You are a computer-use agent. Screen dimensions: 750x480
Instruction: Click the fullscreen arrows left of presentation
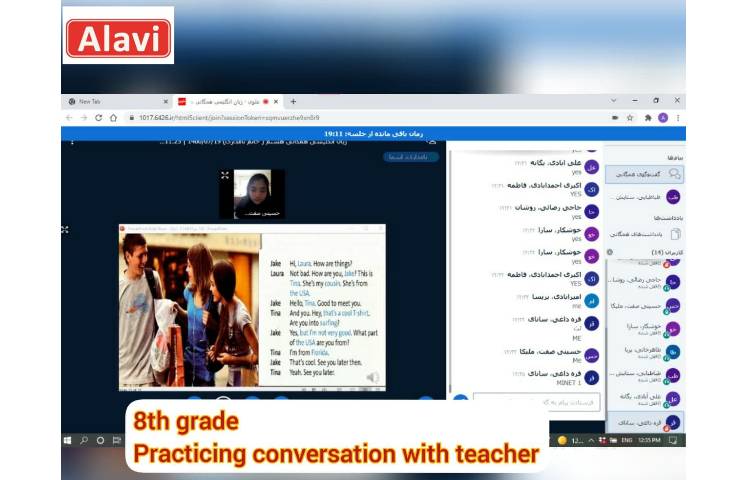66,229
